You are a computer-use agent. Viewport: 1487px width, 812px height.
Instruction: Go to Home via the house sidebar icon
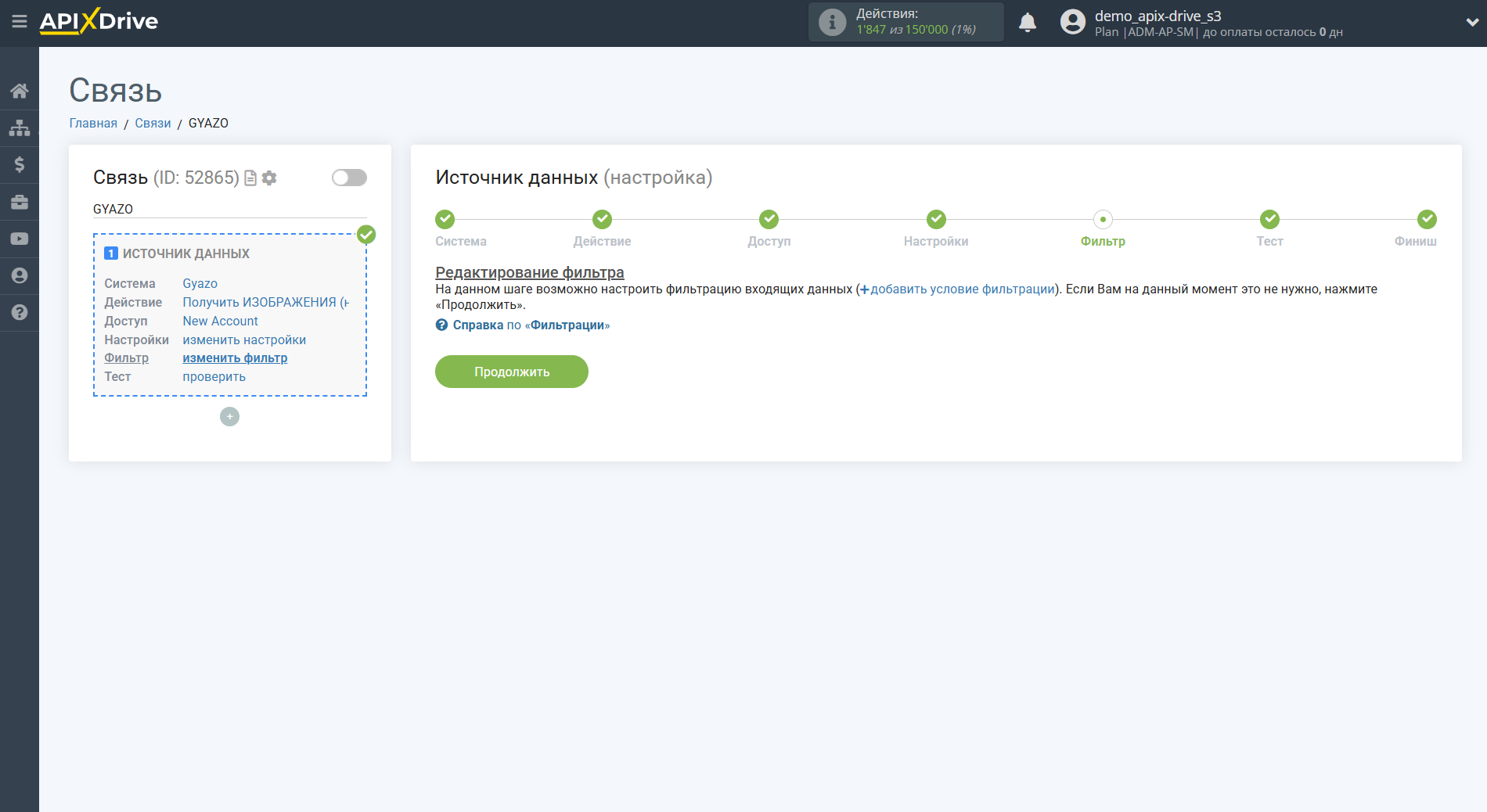(x=20, y=90)
